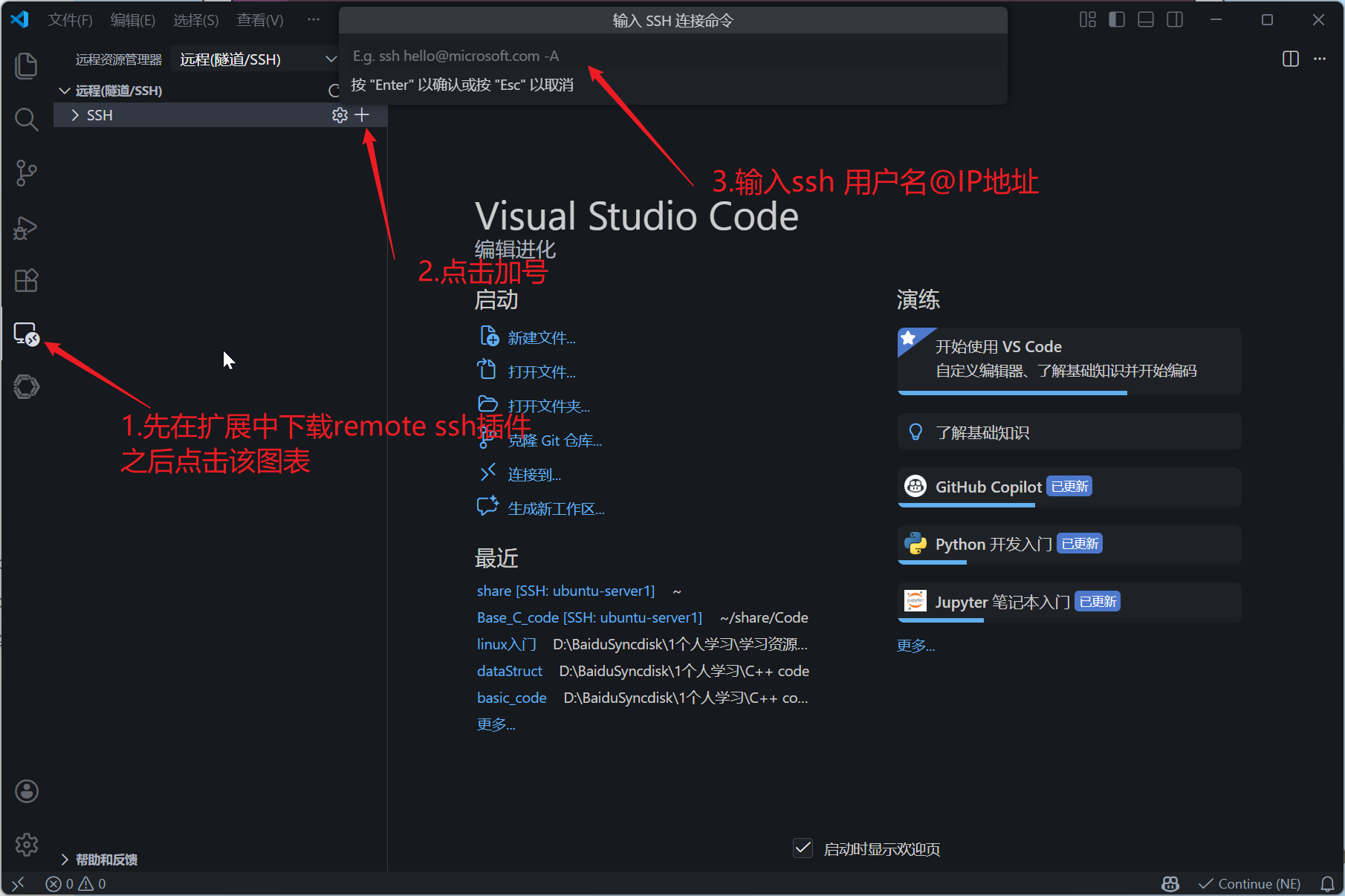
Task: Open recent share [SSH: ubuntu-server1]
Action: click(x=566, y=591)
